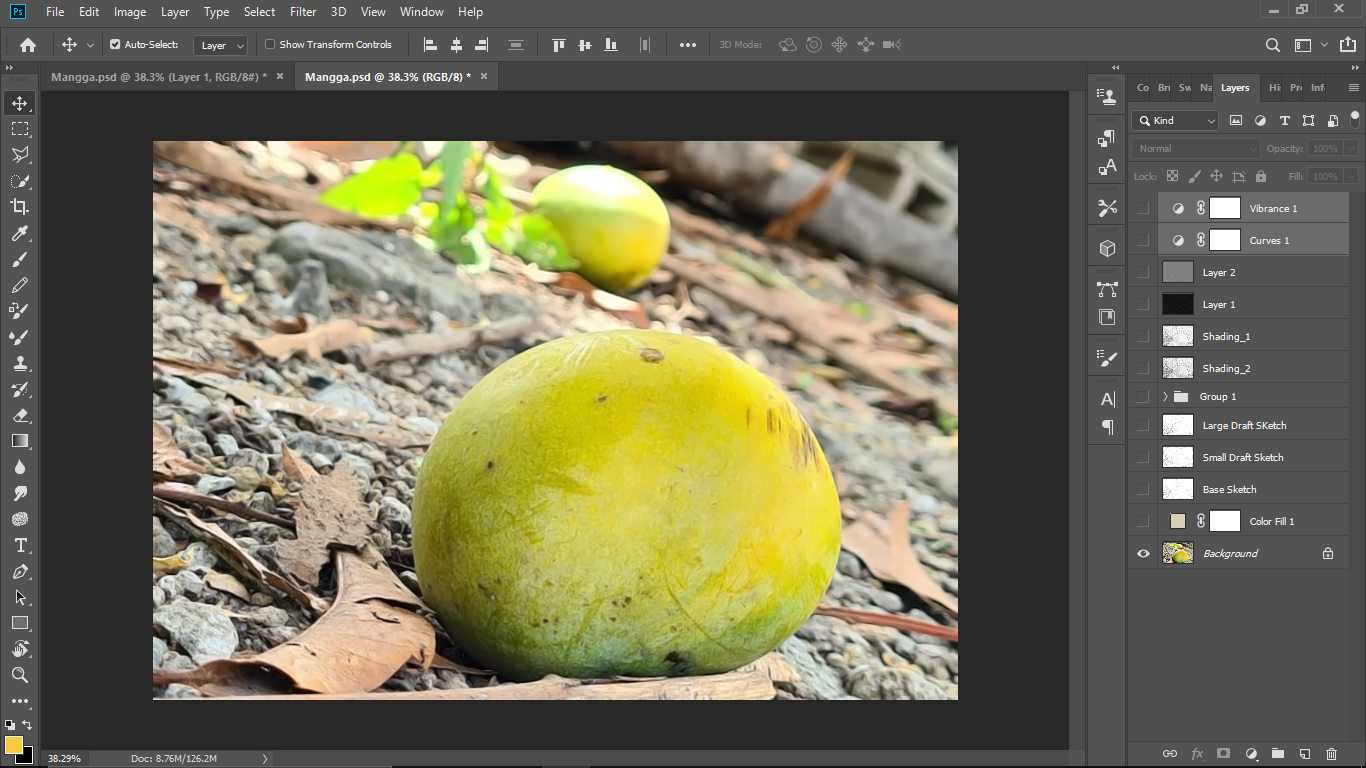The image size is (1366, 768).
Task: Select the Horizontal Type tool
Action: point(20,545)
